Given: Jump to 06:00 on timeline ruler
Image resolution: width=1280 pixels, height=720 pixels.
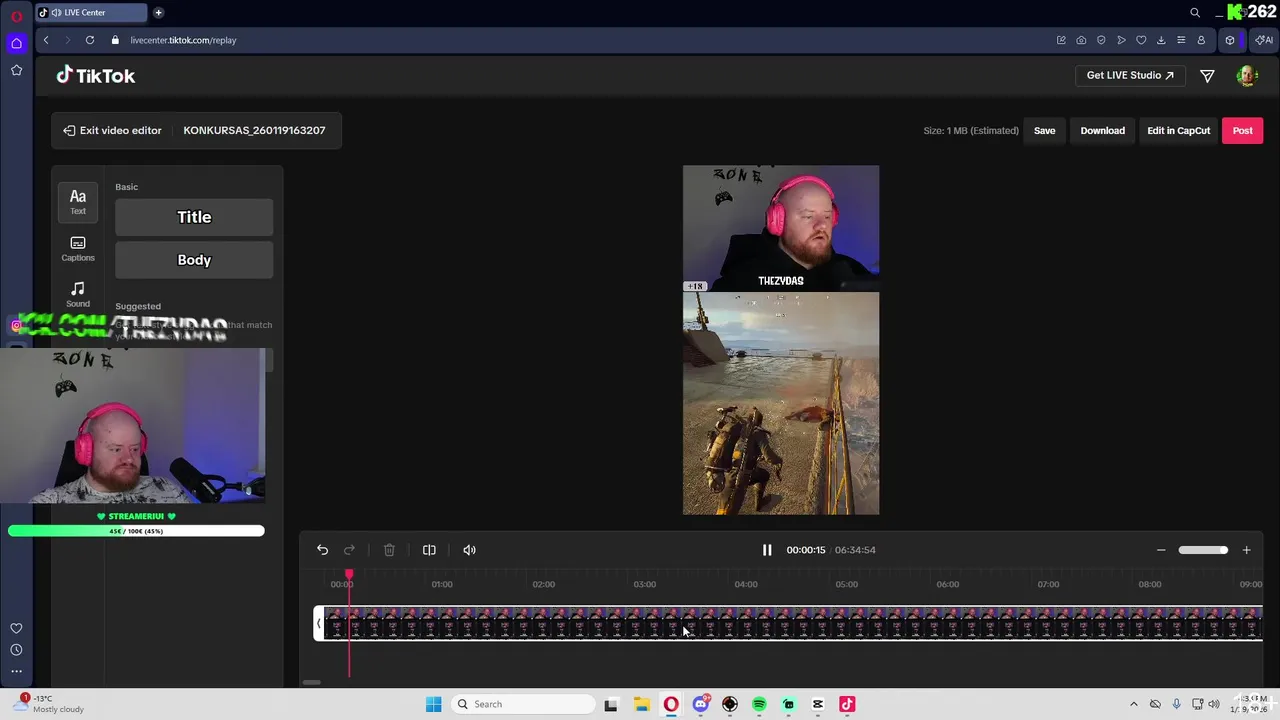Looking at the screenshot, I should click(x=947, y=584).
